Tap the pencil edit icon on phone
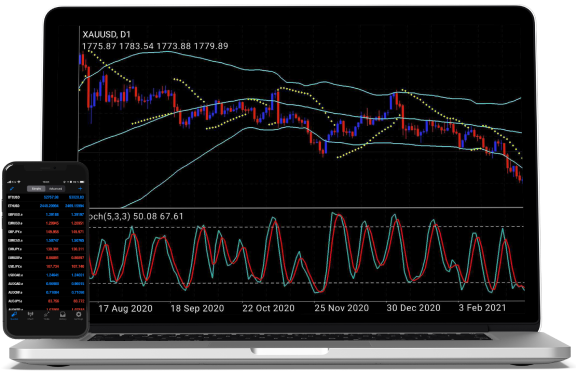This screenshot has height=378, width=576. coord(12,189)
